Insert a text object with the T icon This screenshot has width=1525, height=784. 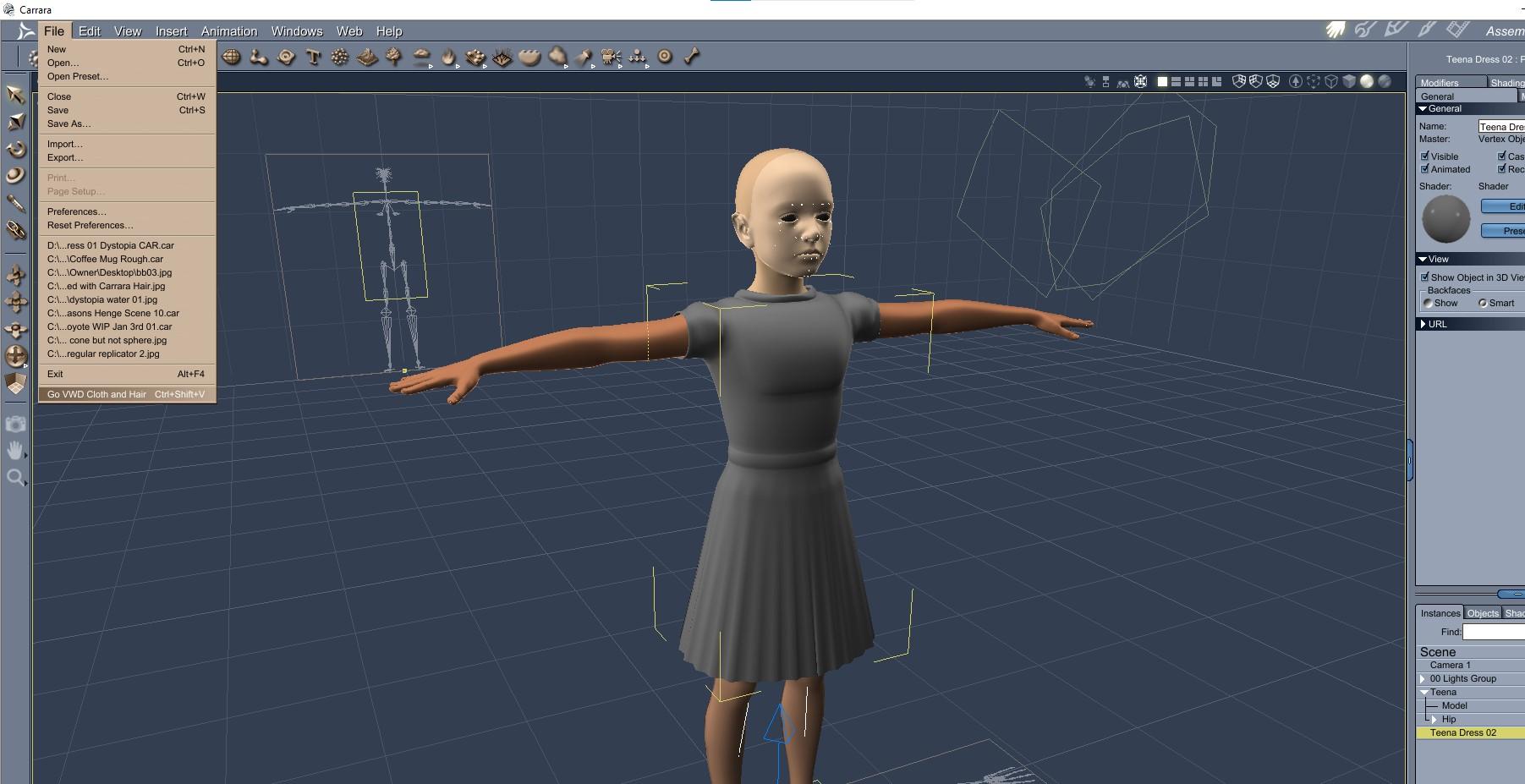(313, 57)
